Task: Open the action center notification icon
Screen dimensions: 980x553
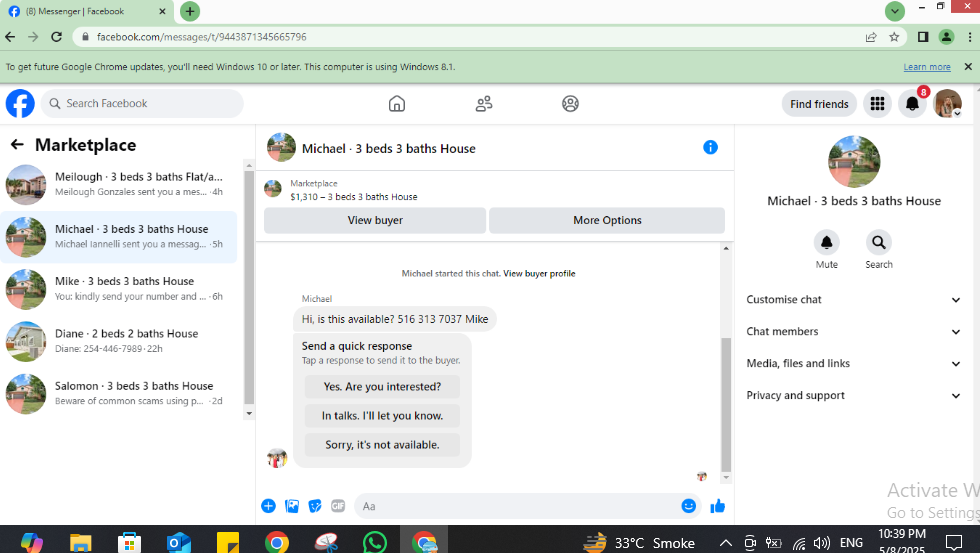Action: [x=954, y=542]
